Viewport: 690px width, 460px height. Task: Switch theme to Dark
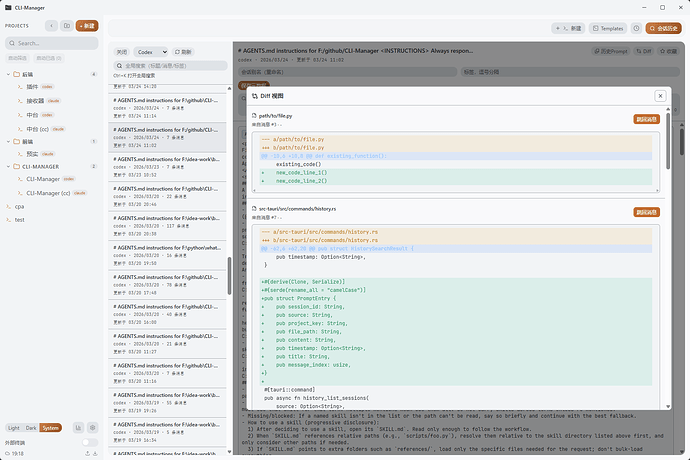31,428
